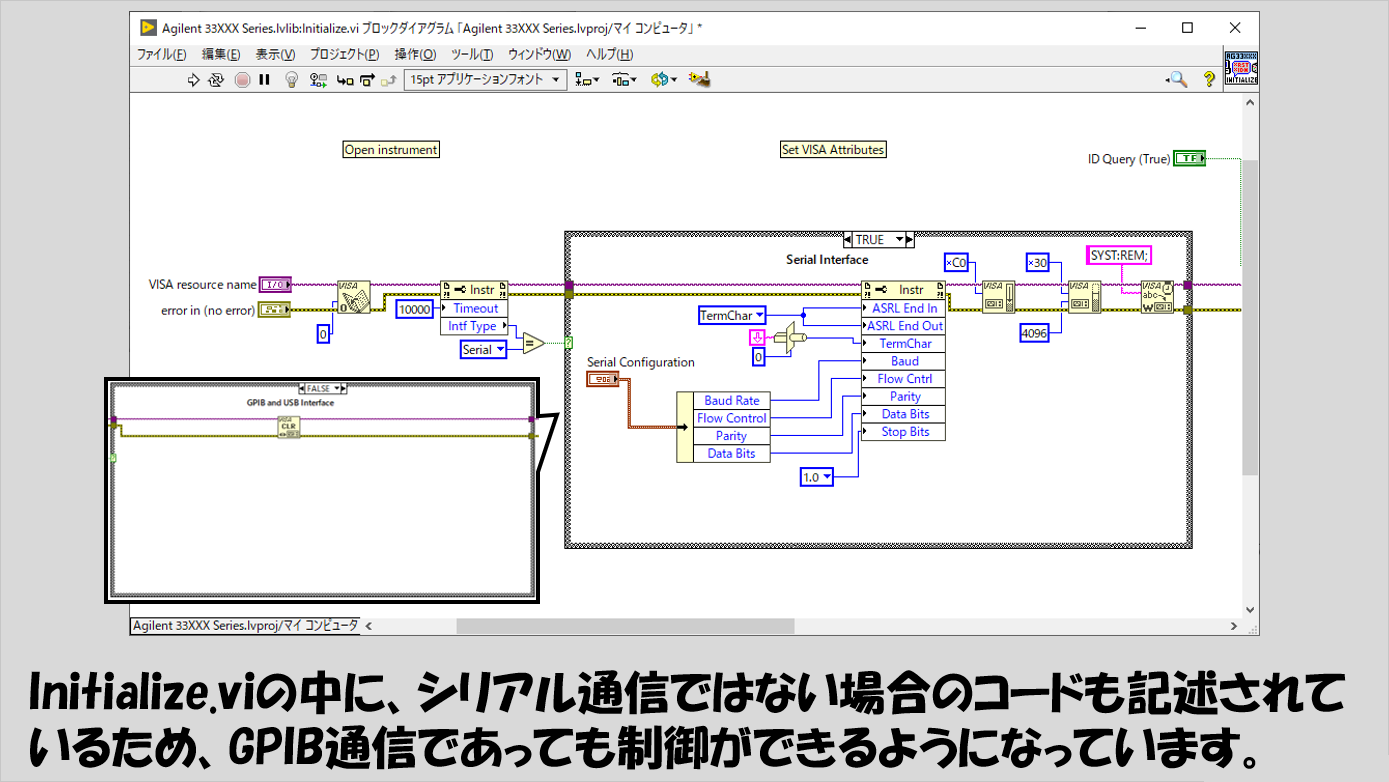This screenshot has width=1389, height=782.
Task: Show Context Help with question mark icon
Action: click(1209, 80)
